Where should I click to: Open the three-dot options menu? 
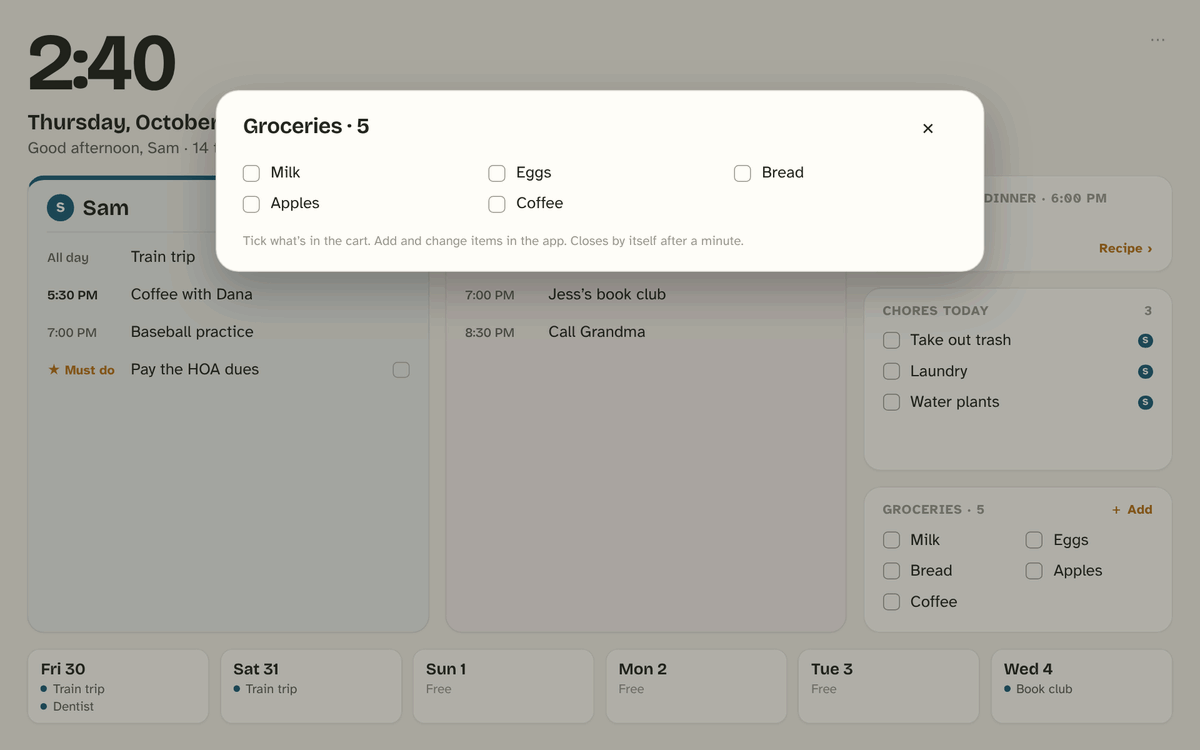[1157, 40]
